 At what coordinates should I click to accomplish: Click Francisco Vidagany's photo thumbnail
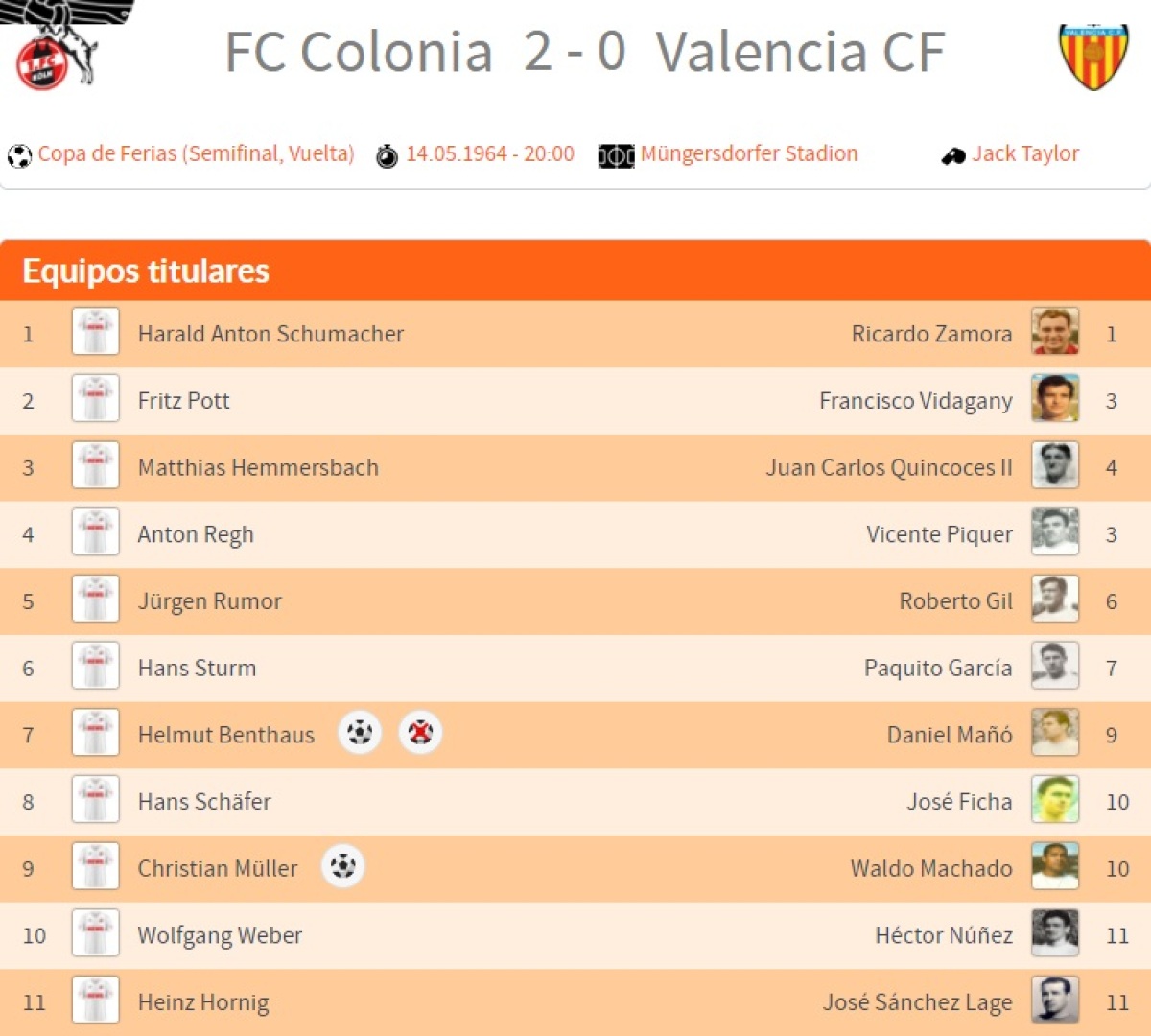(1055, 399)
